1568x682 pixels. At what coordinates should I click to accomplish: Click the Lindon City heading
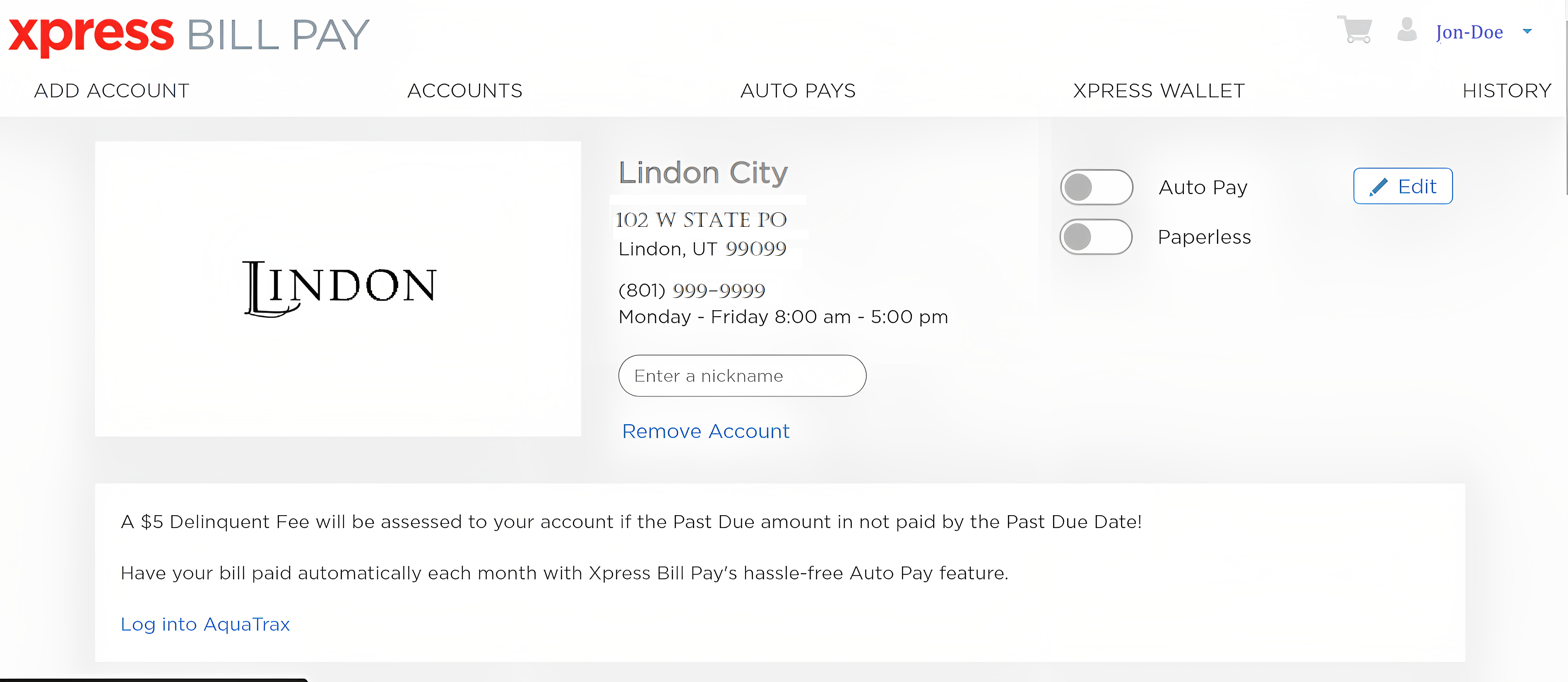(703, 173)
